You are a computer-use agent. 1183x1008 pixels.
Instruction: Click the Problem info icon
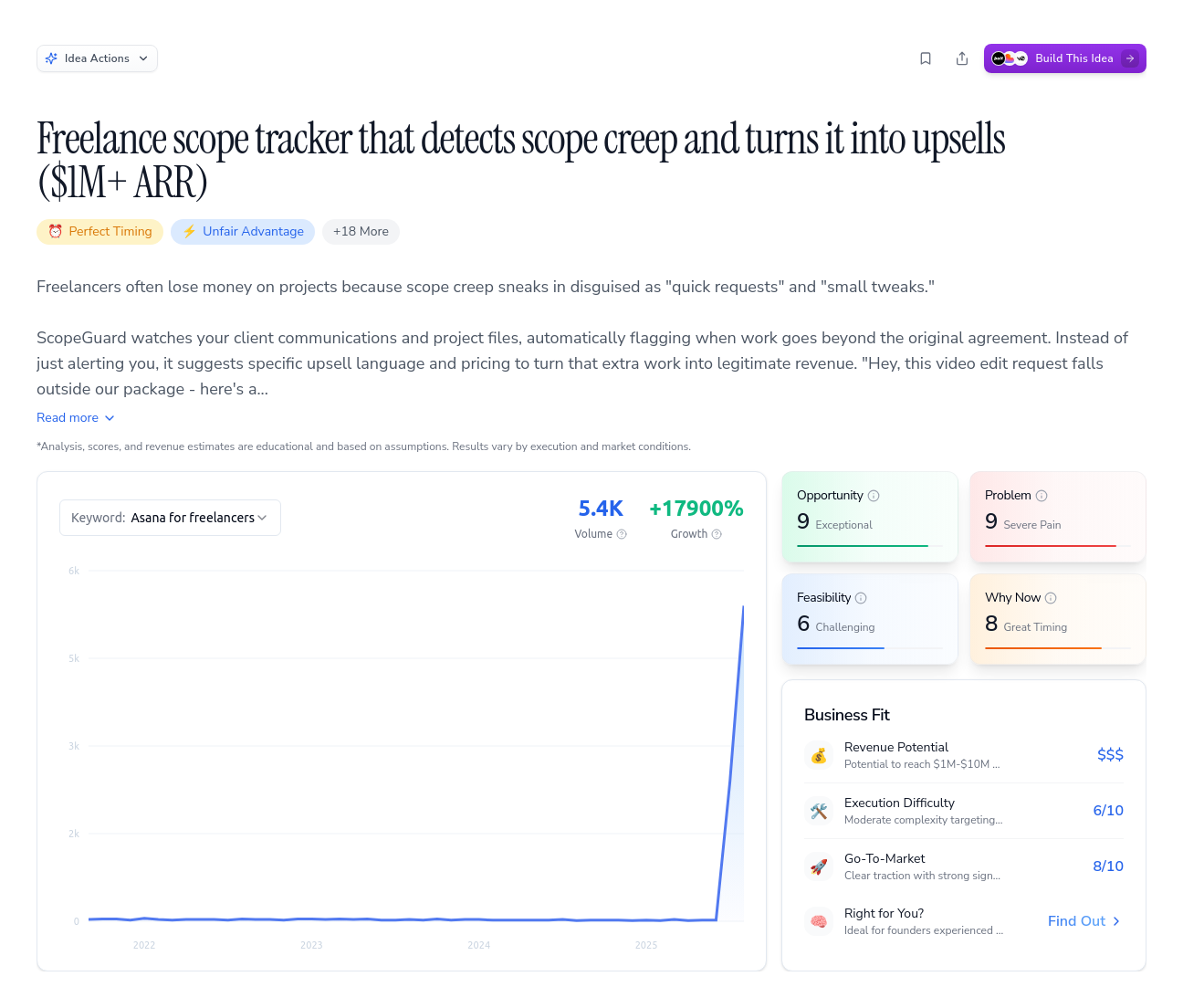coord(1042,496)
